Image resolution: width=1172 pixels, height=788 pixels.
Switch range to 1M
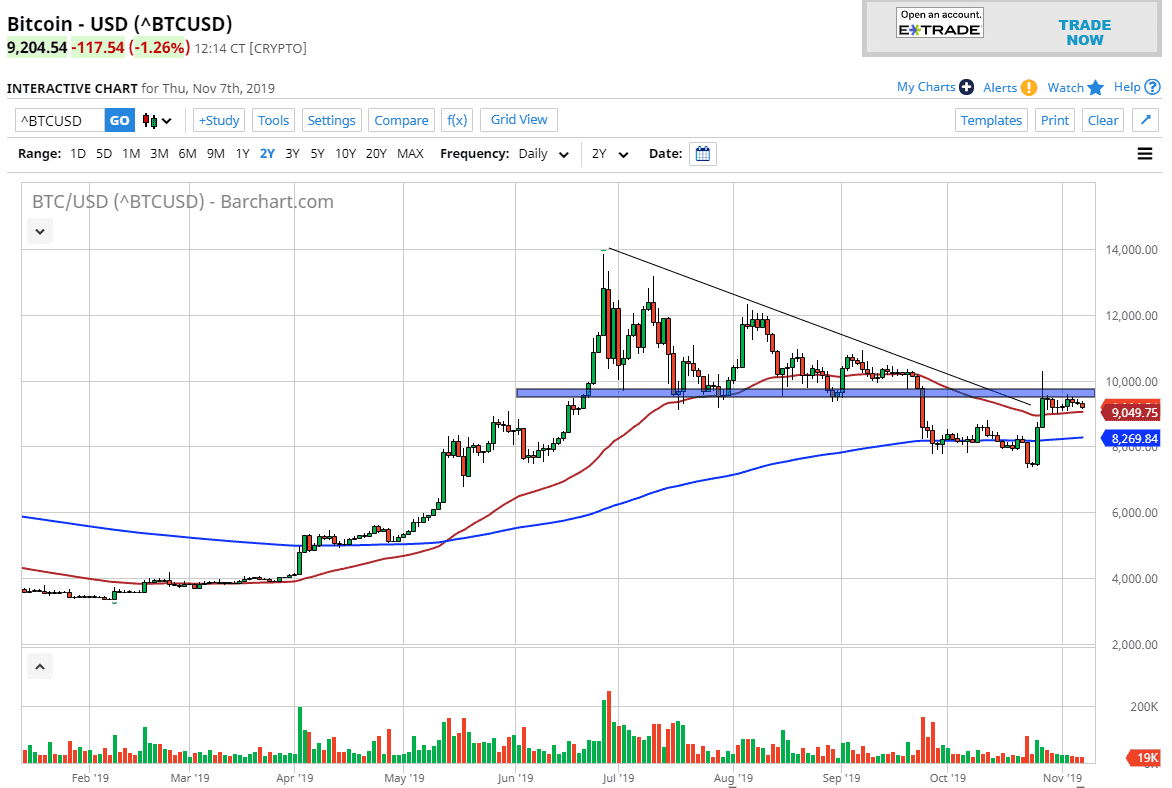(x=133, y=153)
